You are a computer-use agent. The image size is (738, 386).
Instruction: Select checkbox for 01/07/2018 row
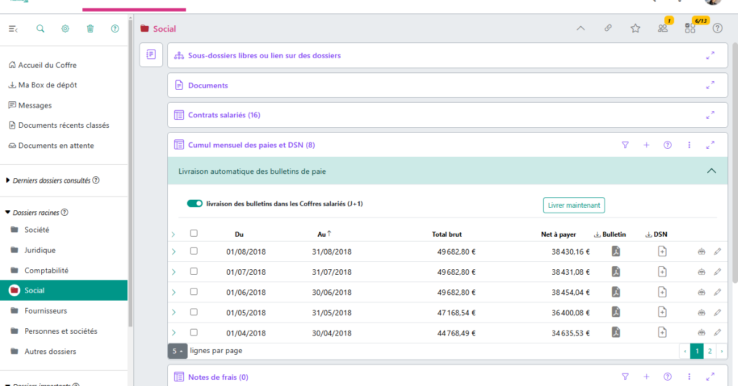pyautogui.click(x=193, y=271)
